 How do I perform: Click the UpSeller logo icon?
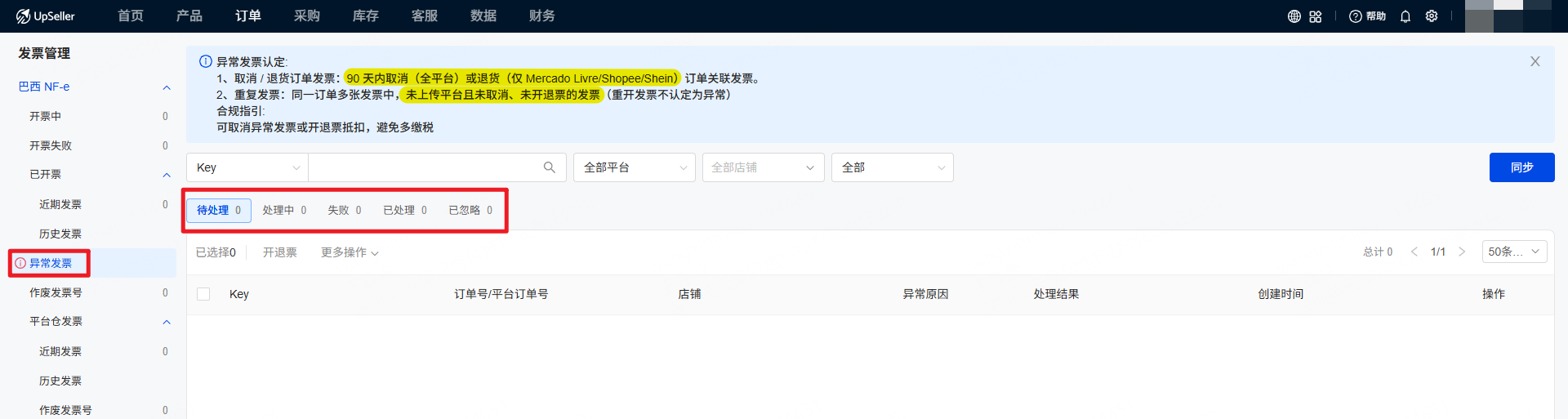tap(23, 16)
